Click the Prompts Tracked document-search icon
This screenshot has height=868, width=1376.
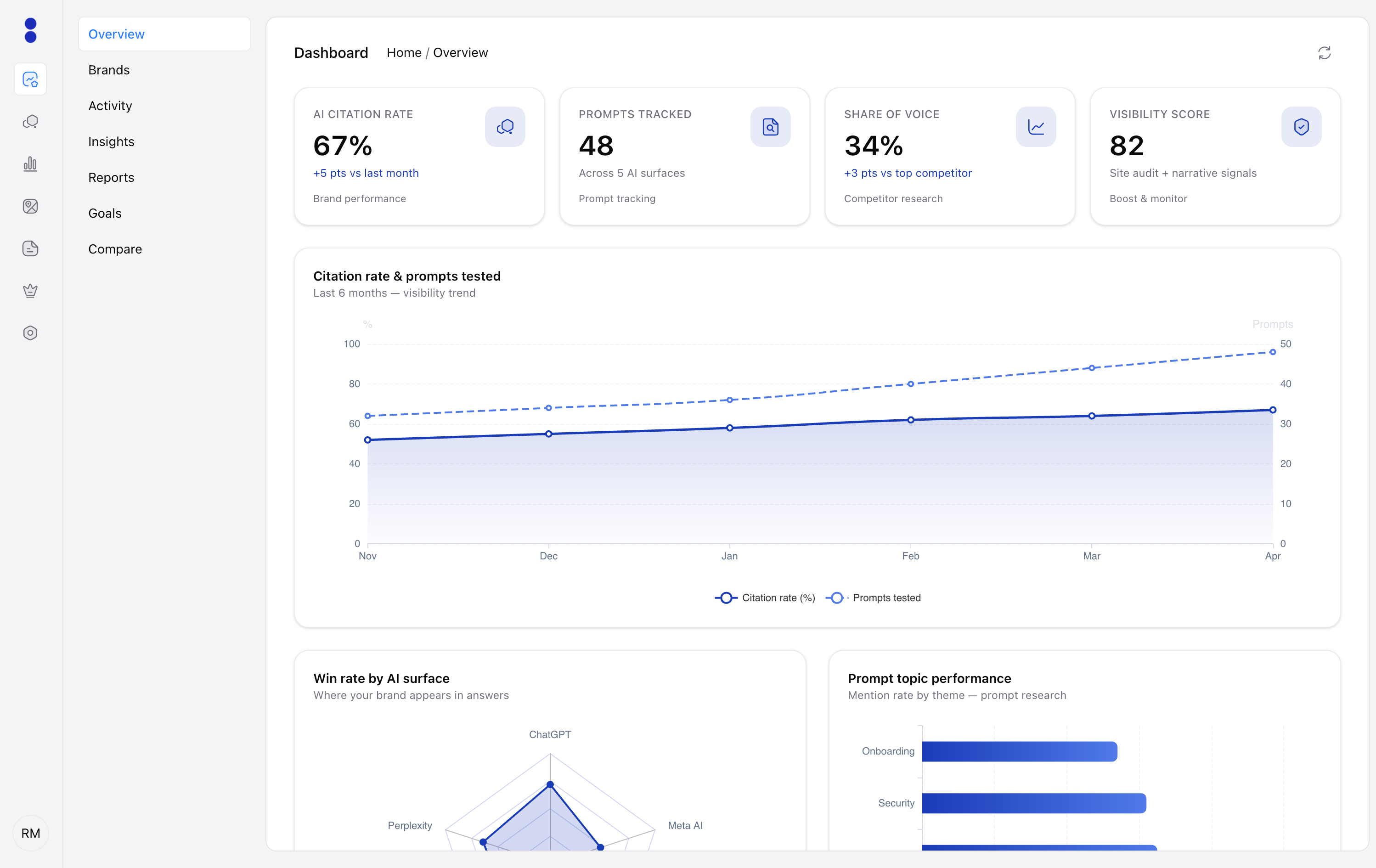coord(770,127)
